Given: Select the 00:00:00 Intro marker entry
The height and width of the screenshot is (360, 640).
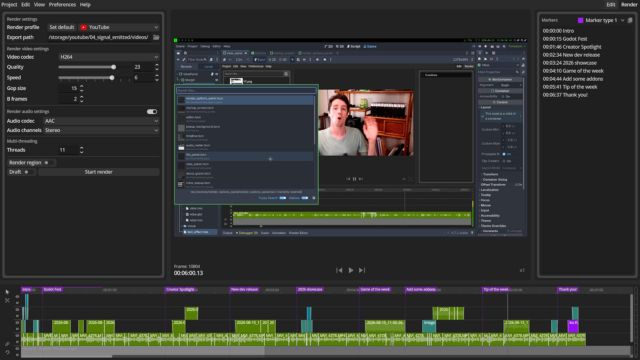Looking at the screenshot, I should [x=558, y=31].
